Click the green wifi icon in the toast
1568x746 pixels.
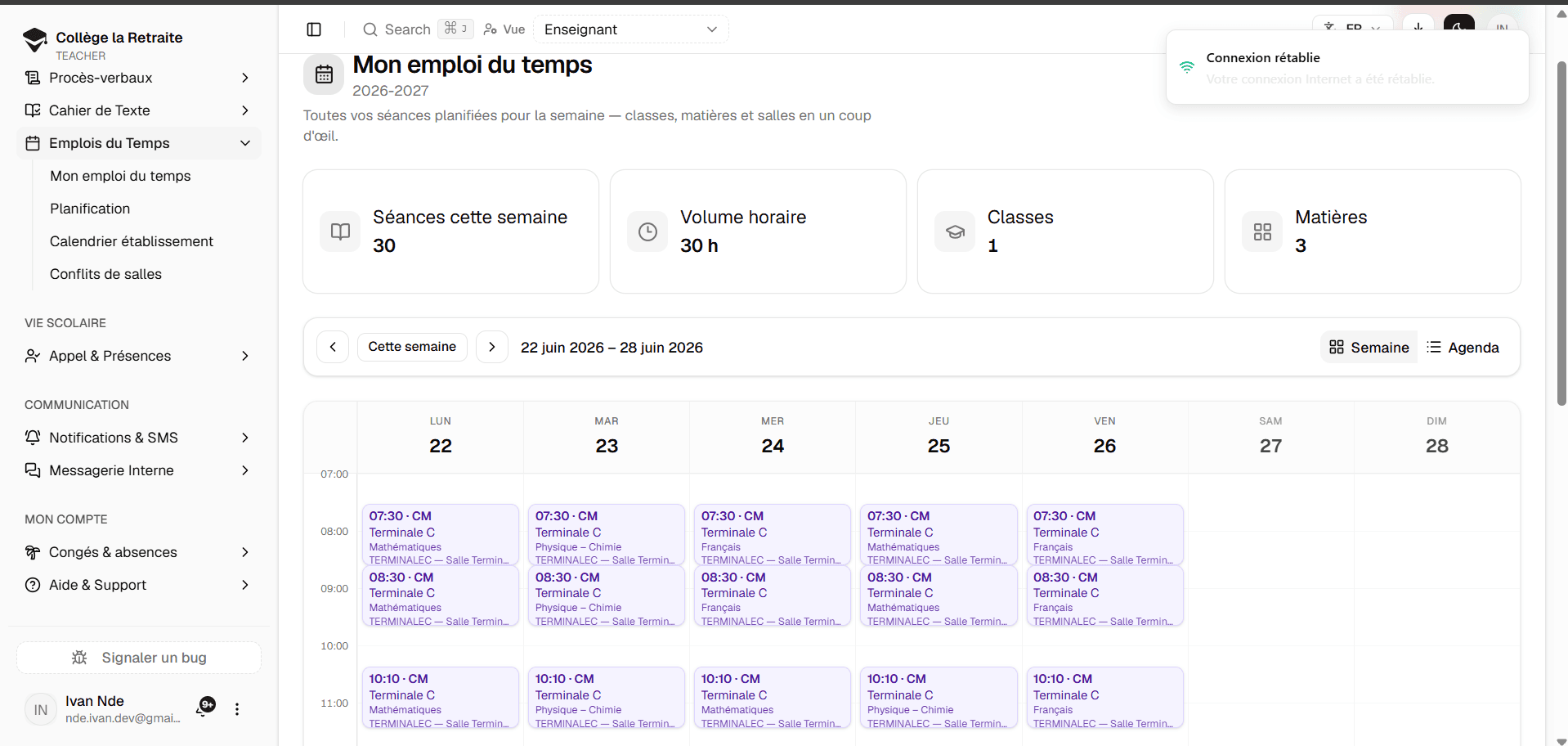[1187, 67]
